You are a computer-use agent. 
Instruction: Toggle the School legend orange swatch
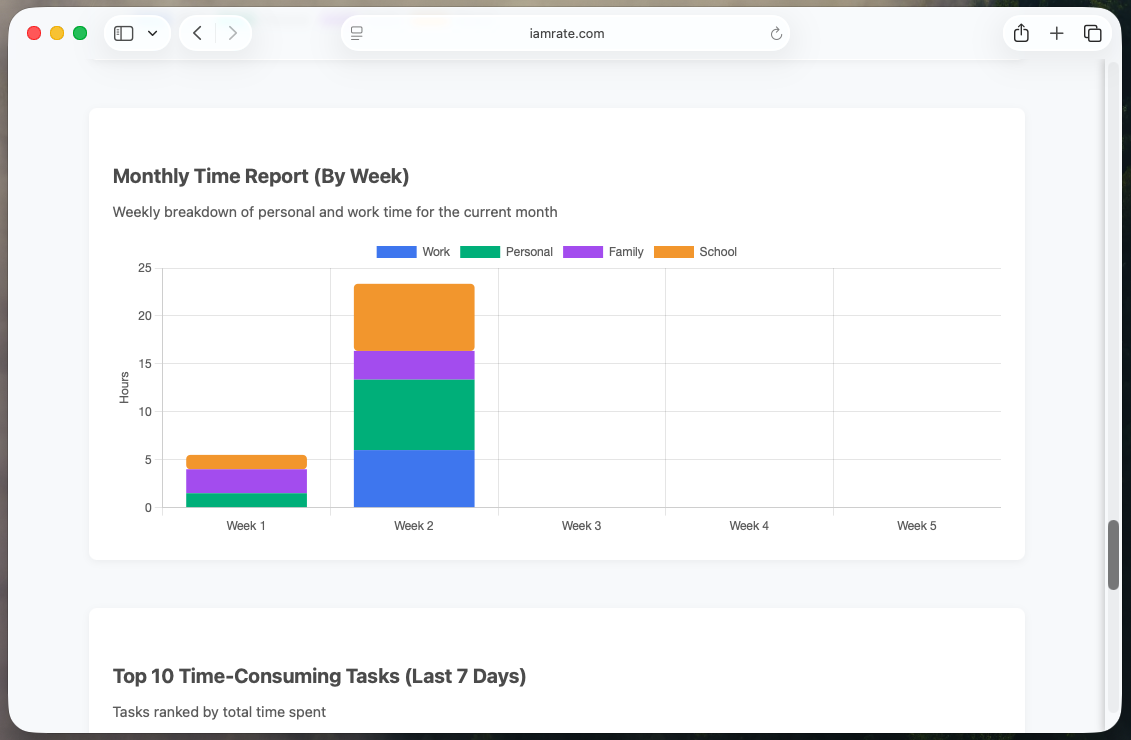click(674, 252)
